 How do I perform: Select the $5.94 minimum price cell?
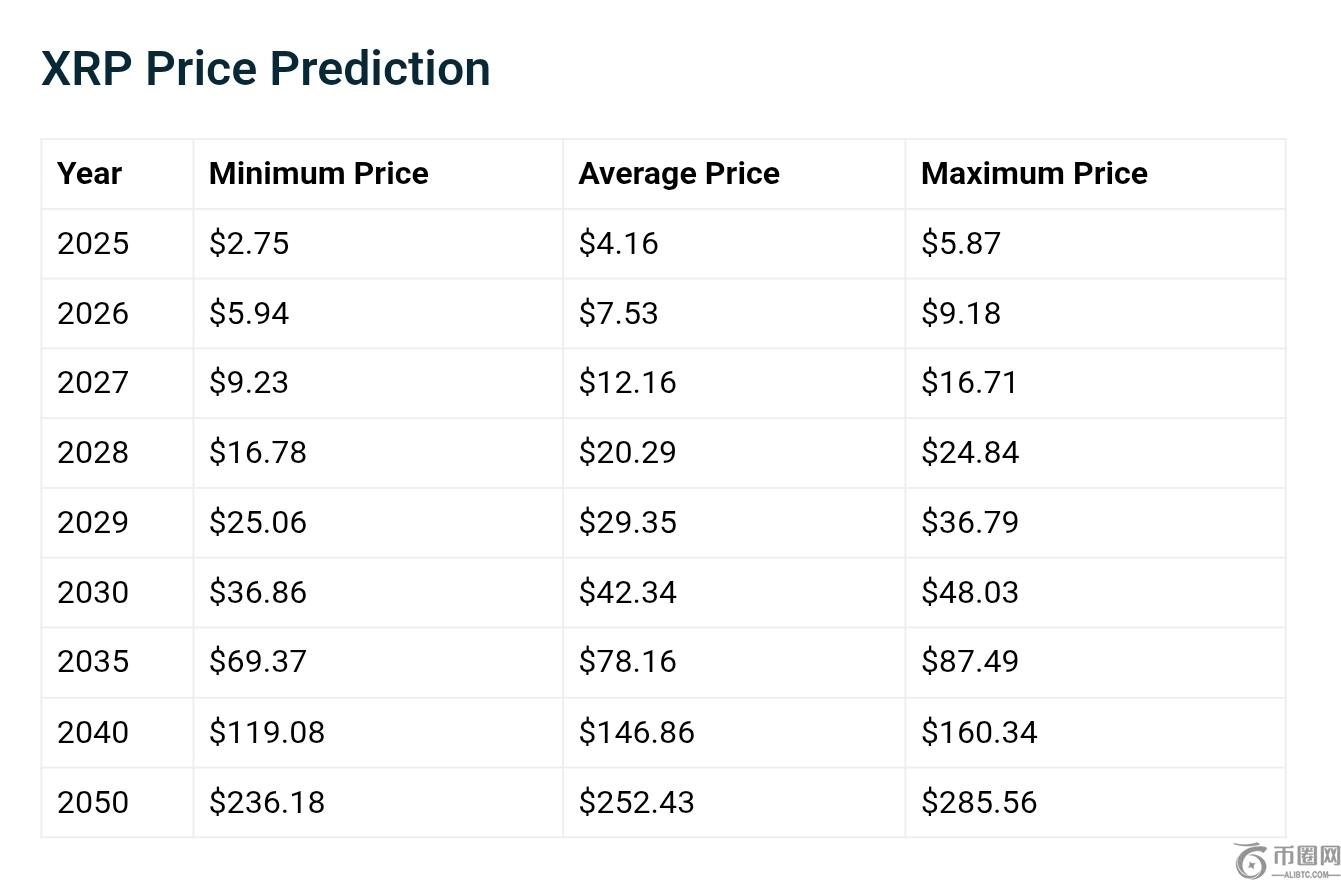[249, 314]
